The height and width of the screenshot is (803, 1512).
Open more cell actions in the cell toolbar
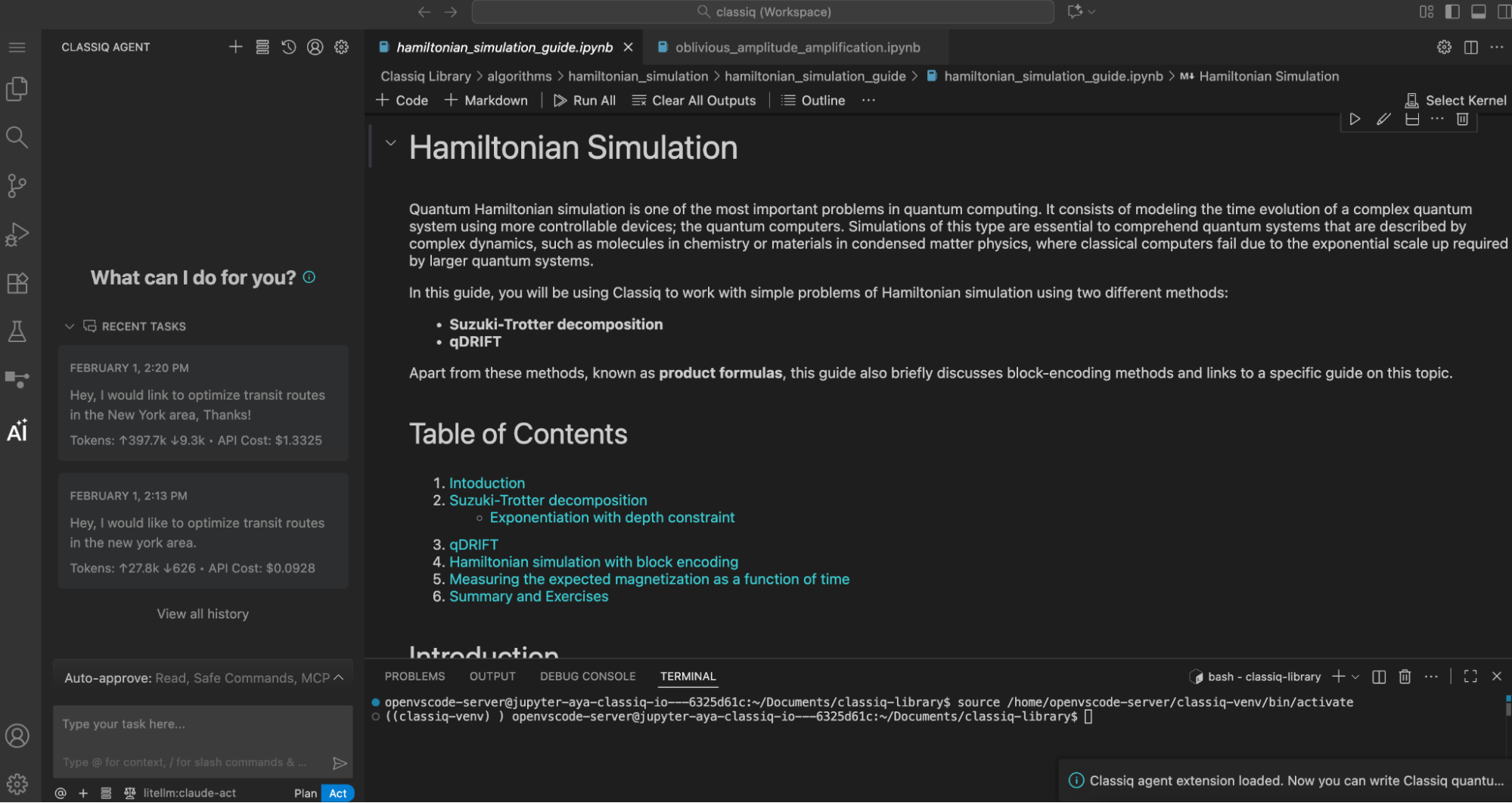(1437, 119)
